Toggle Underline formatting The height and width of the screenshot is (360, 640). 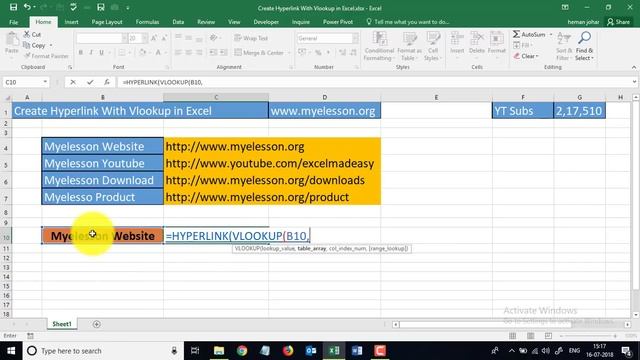tap(101, 53)
